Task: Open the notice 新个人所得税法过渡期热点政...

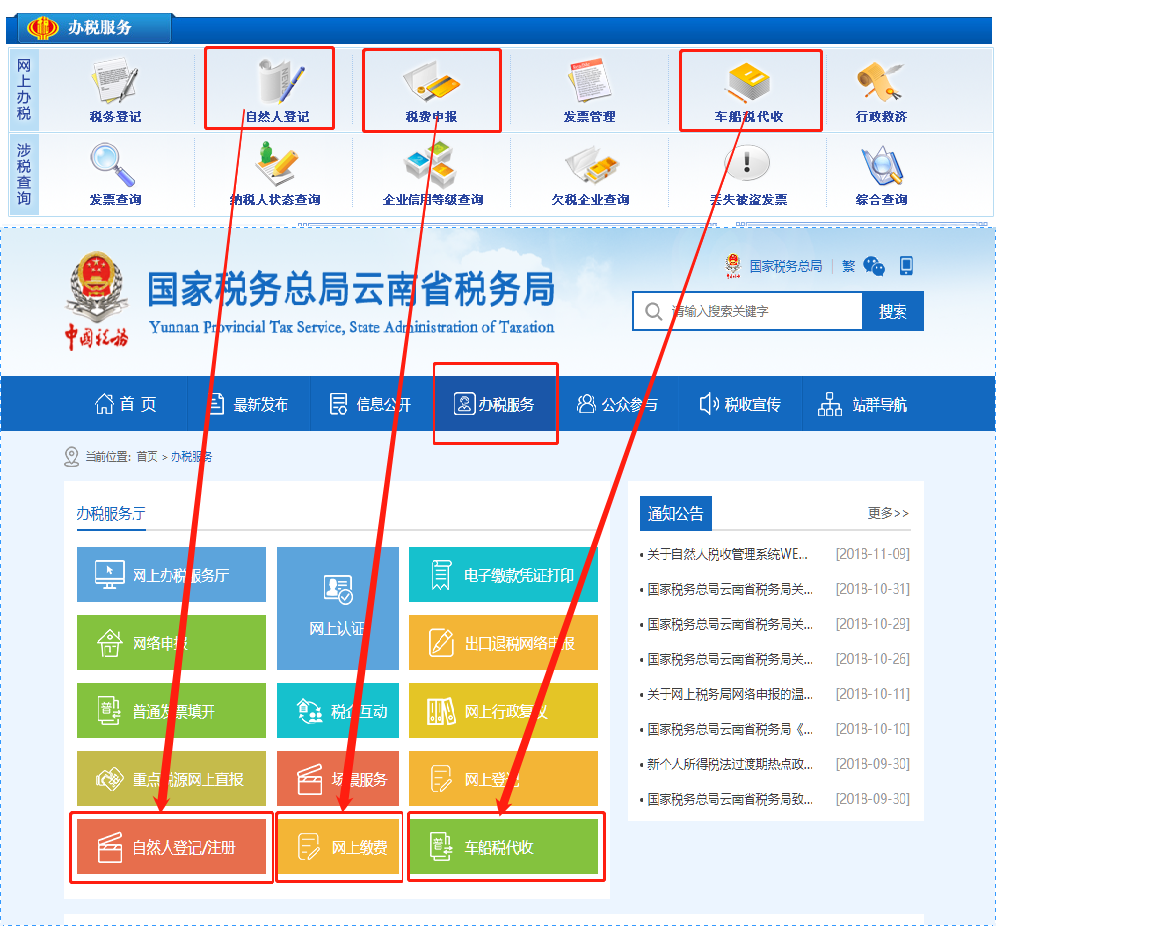Action: coord(730,764)
